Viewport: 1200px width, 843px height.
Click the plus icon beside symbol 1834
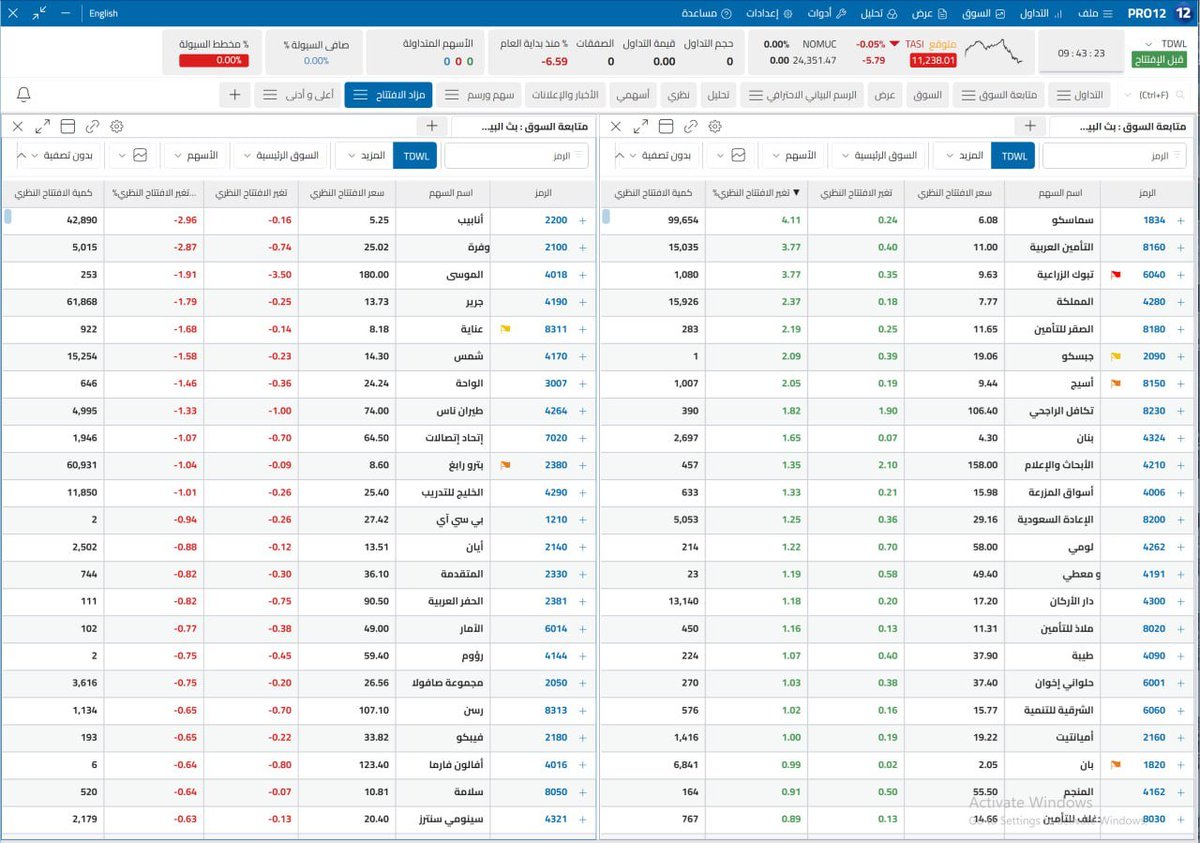coord(1181,220)
